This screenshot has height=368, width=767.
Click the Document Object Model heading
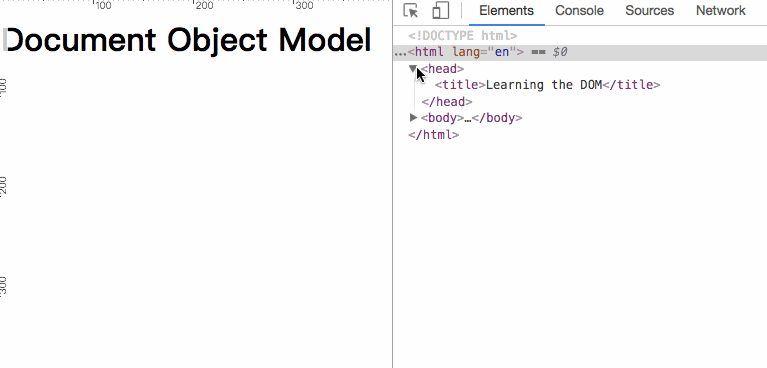pos(187,40)
